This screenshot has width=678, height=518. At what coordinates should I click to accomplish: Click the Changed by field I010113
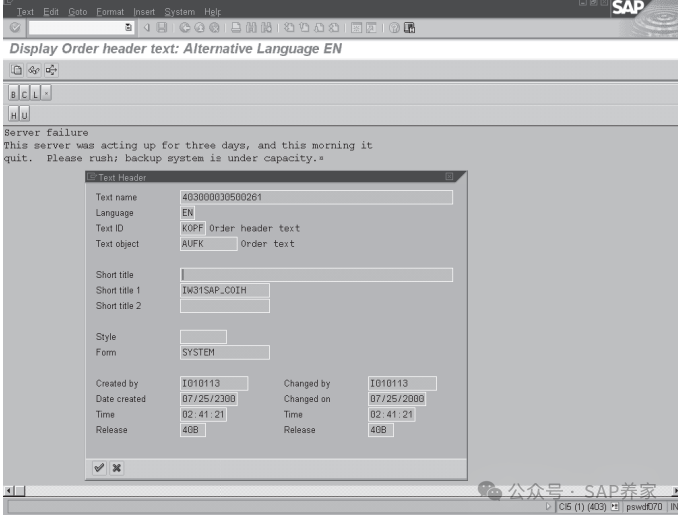coord(402,384)
